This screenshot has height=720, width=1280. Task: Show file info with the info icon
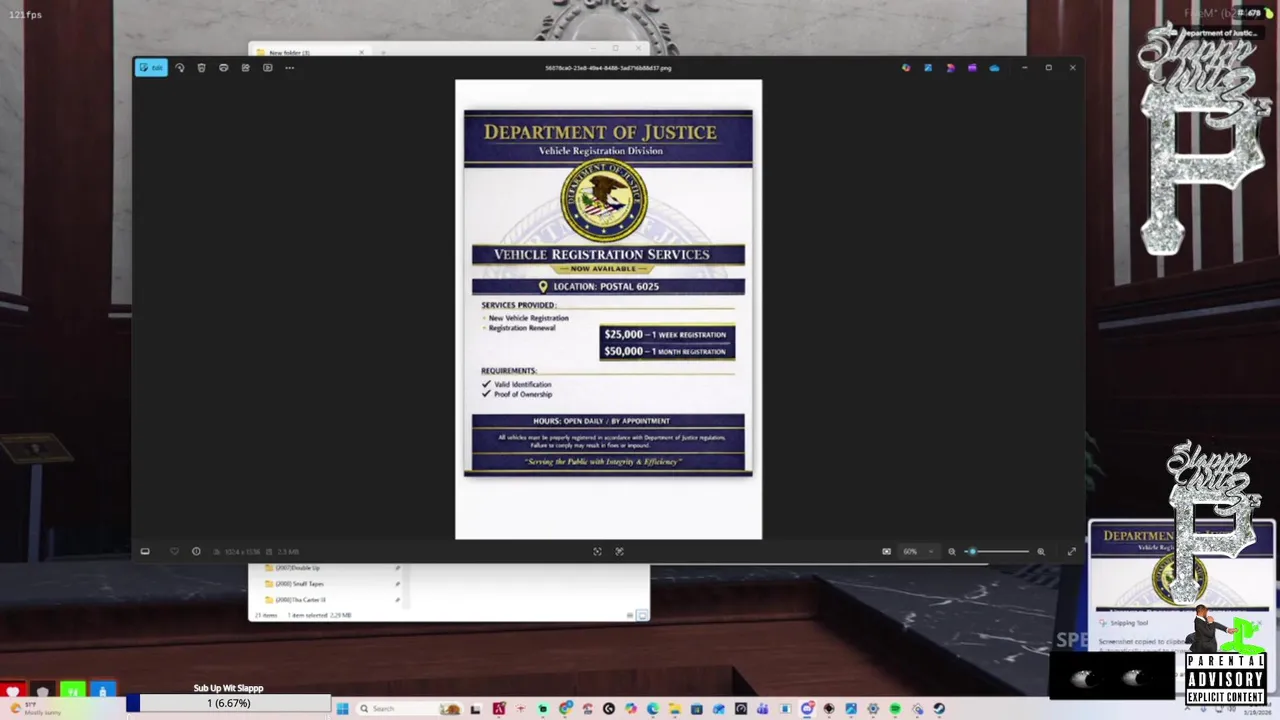pos(196,551)
